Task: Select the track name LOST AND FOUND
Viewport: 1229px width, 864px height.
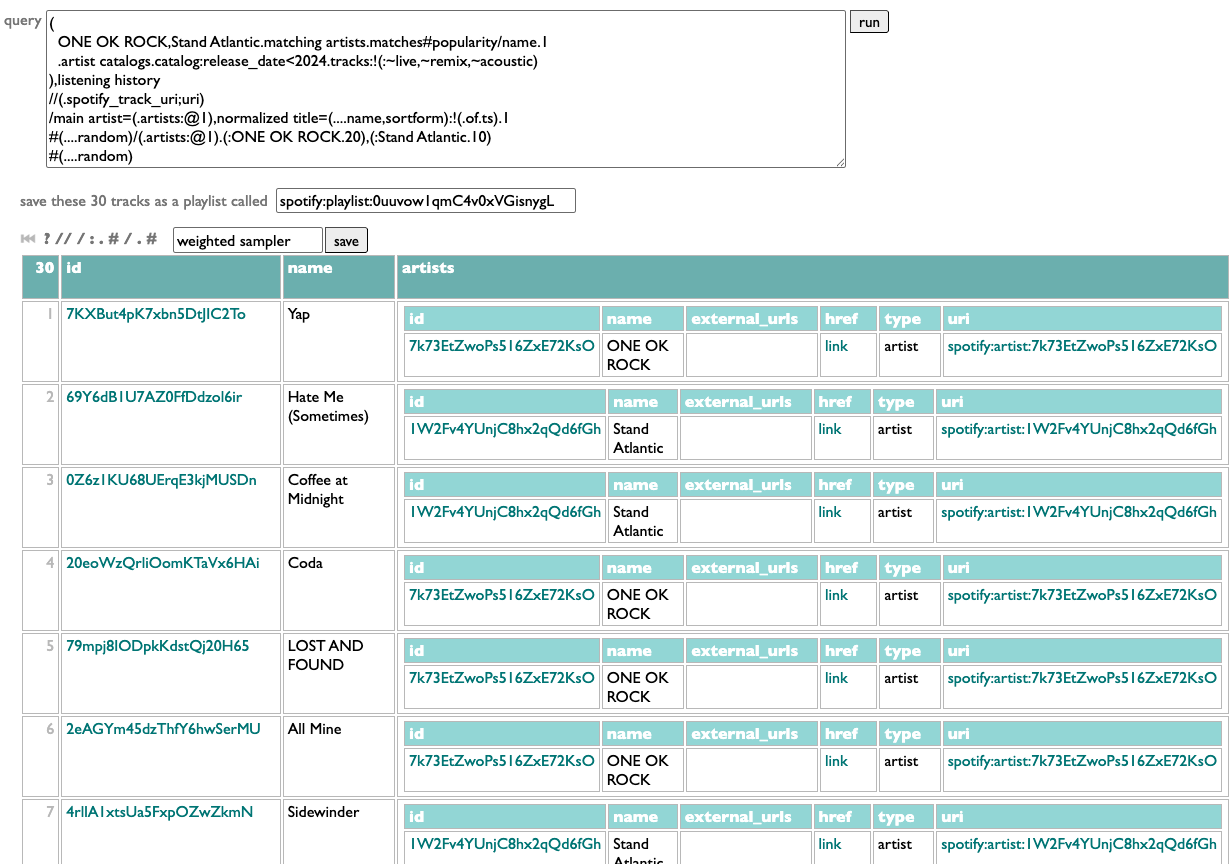Action: [x=325, y=656]
